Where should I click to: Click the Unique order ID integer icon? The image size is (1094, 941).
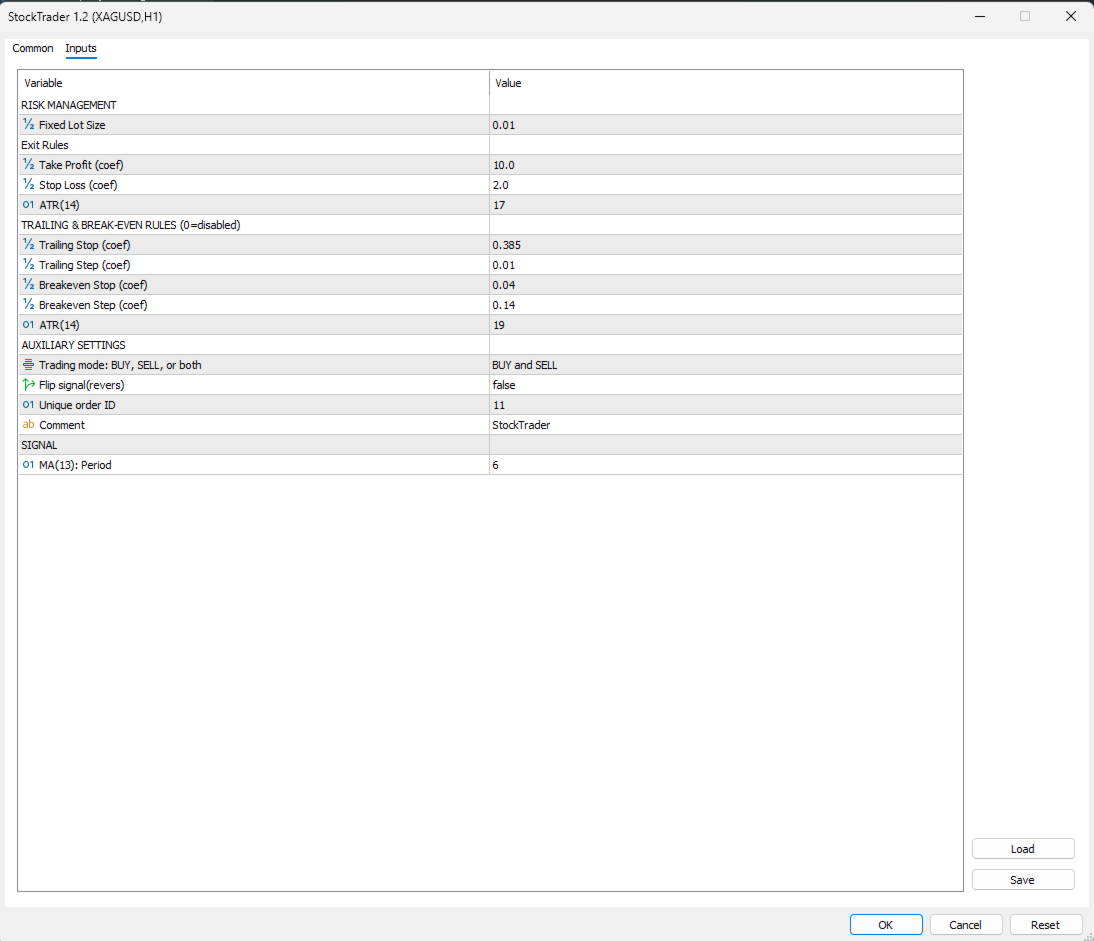(29, 405)
